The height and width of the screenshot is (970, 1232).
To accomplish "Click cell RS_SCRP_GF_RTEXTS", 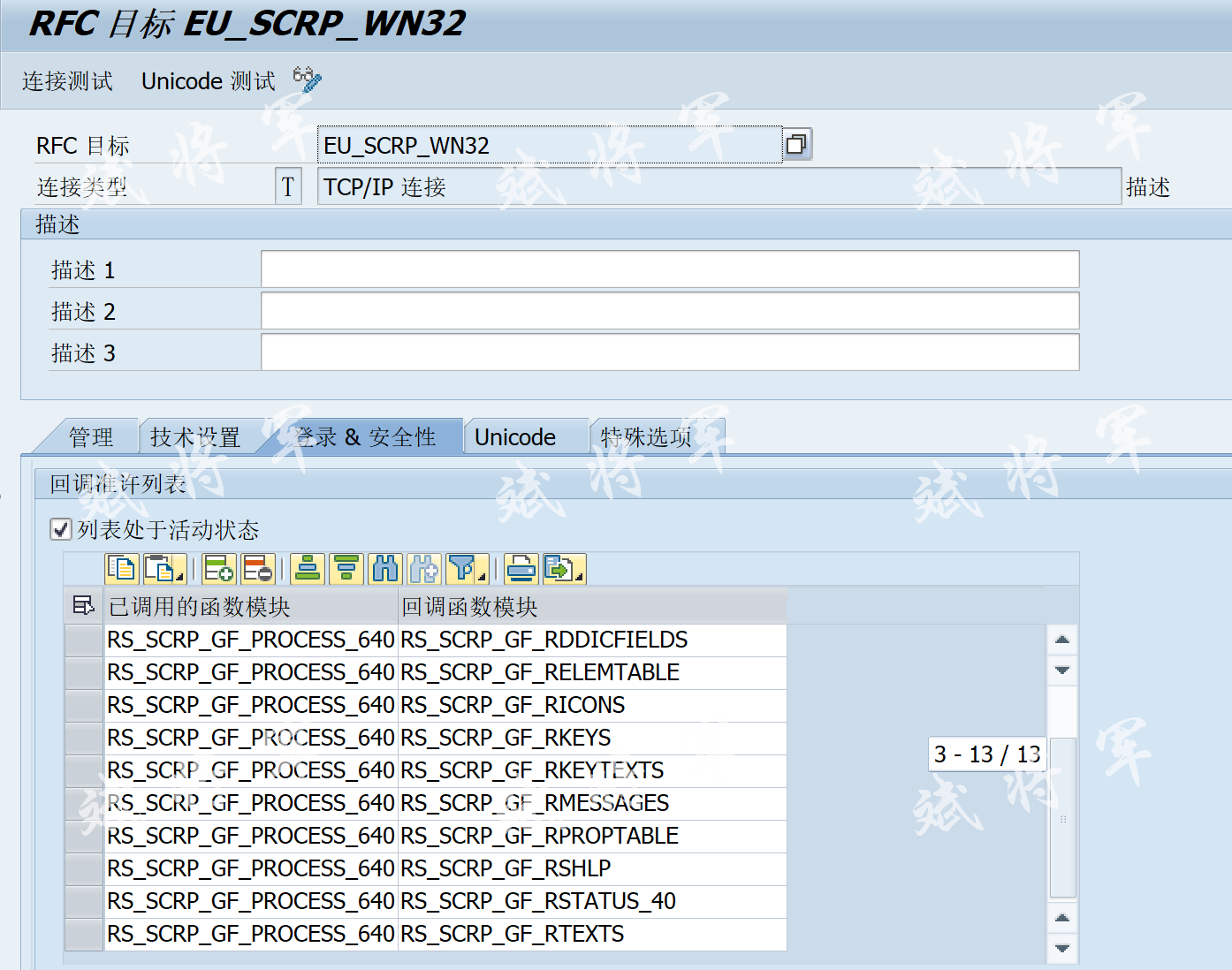I will (x=592, y=934).
